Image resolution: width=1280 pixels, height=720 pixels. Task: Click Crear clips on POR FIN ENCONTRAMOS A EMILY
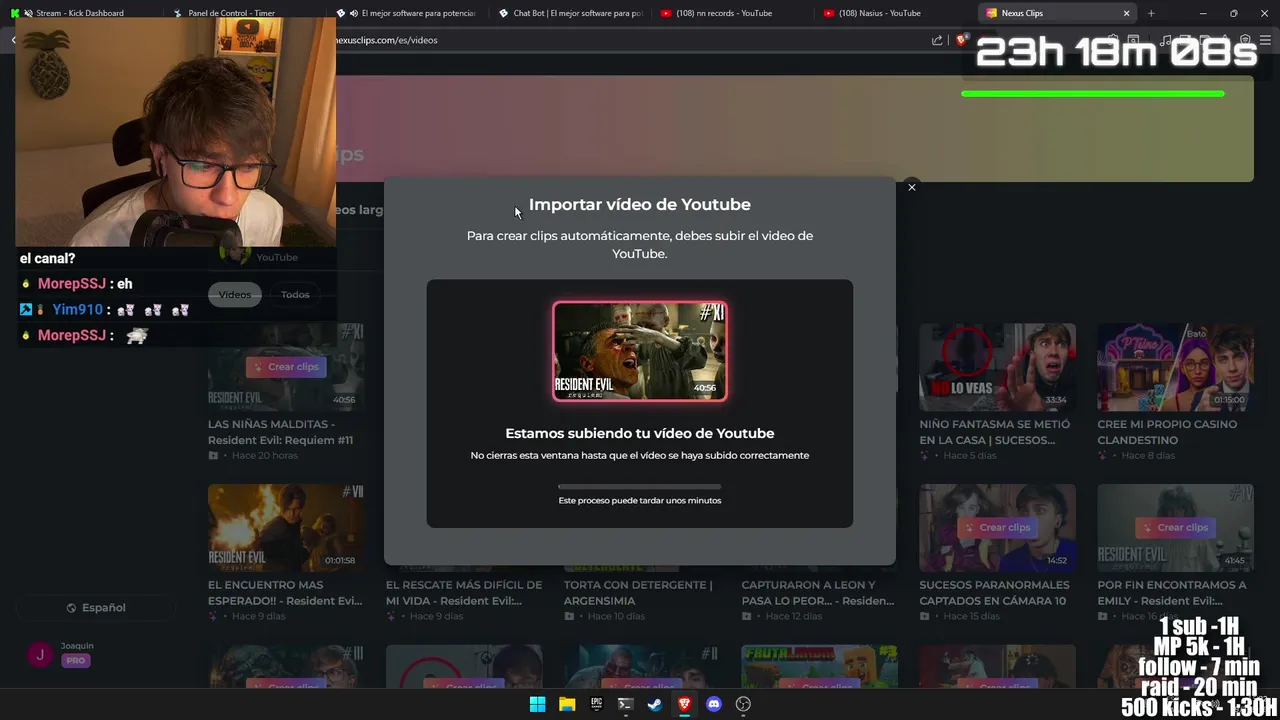tap(1176, 527)
